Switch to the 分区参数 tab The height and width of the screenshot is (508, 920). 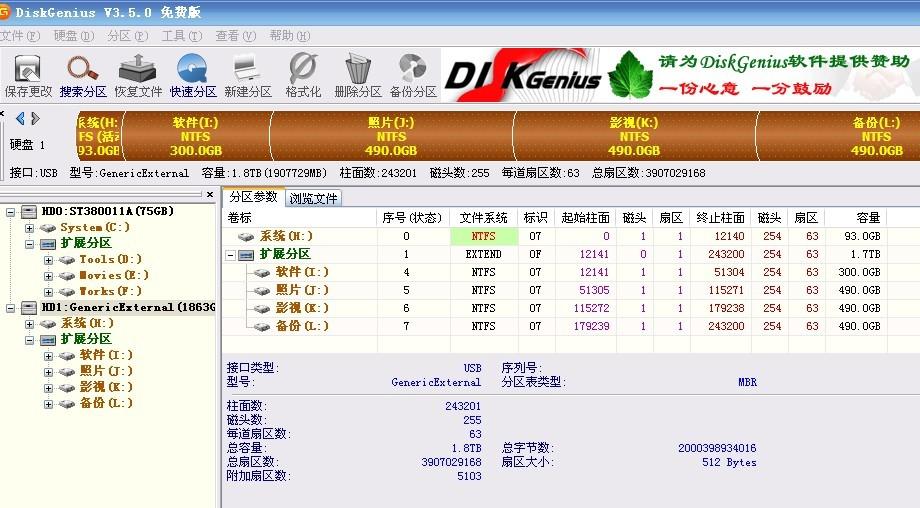point(253,197)
